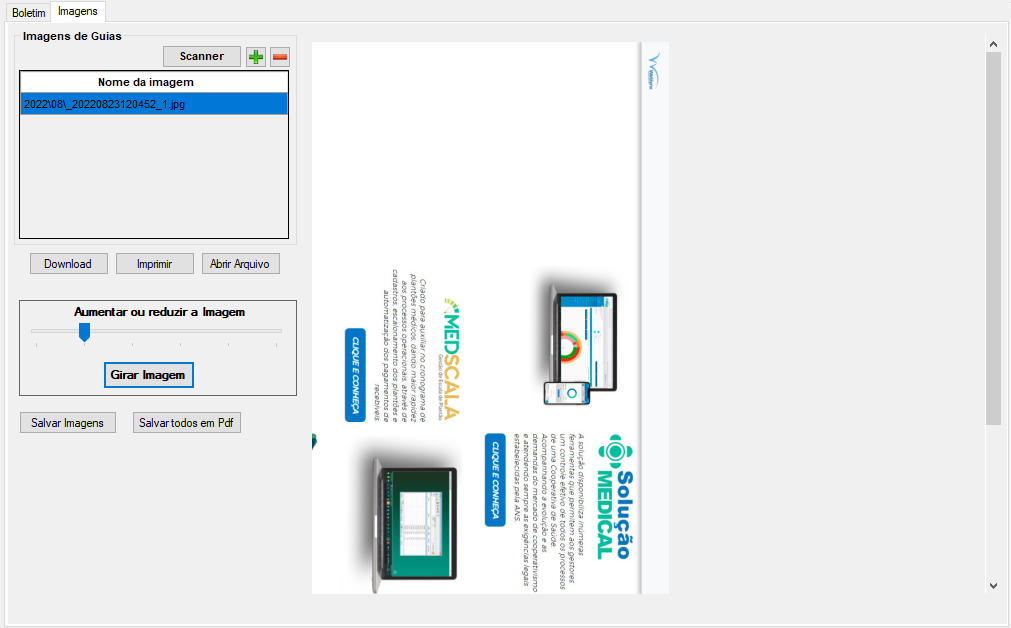Image resolution: width=1011 pixels, height=628 pixels.
Task: Click the scrollbar down arrow
Action: click(x=993, y=585)
